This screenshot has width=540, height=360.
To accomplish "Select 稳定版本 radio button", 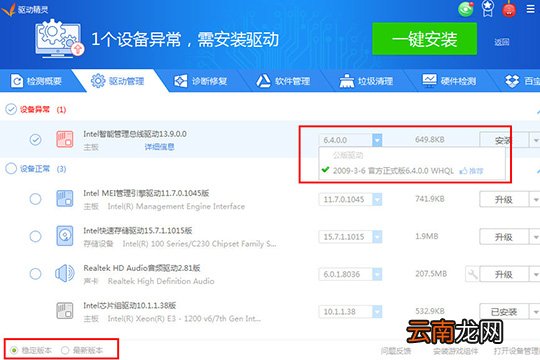I will [x=14, y=350].
